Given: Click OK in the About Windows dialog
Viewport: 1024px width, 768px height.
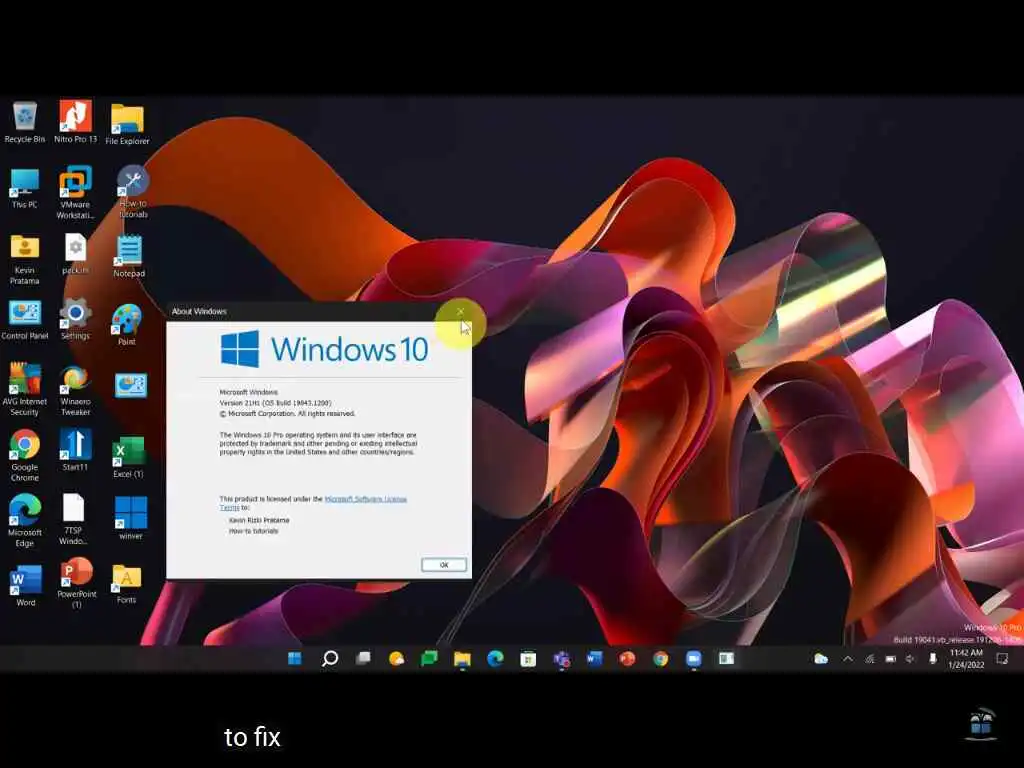Looking at the screenshot, I should (444, 565).
